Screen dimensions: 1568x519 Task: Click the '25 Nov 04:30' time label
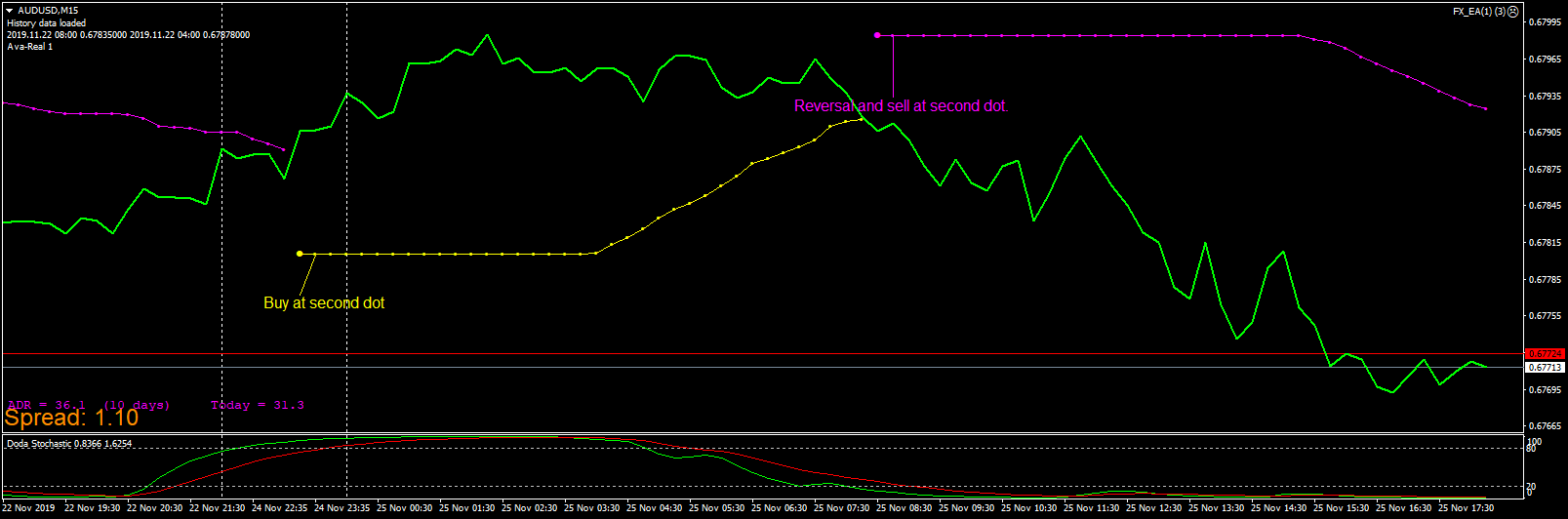(655, 507)
